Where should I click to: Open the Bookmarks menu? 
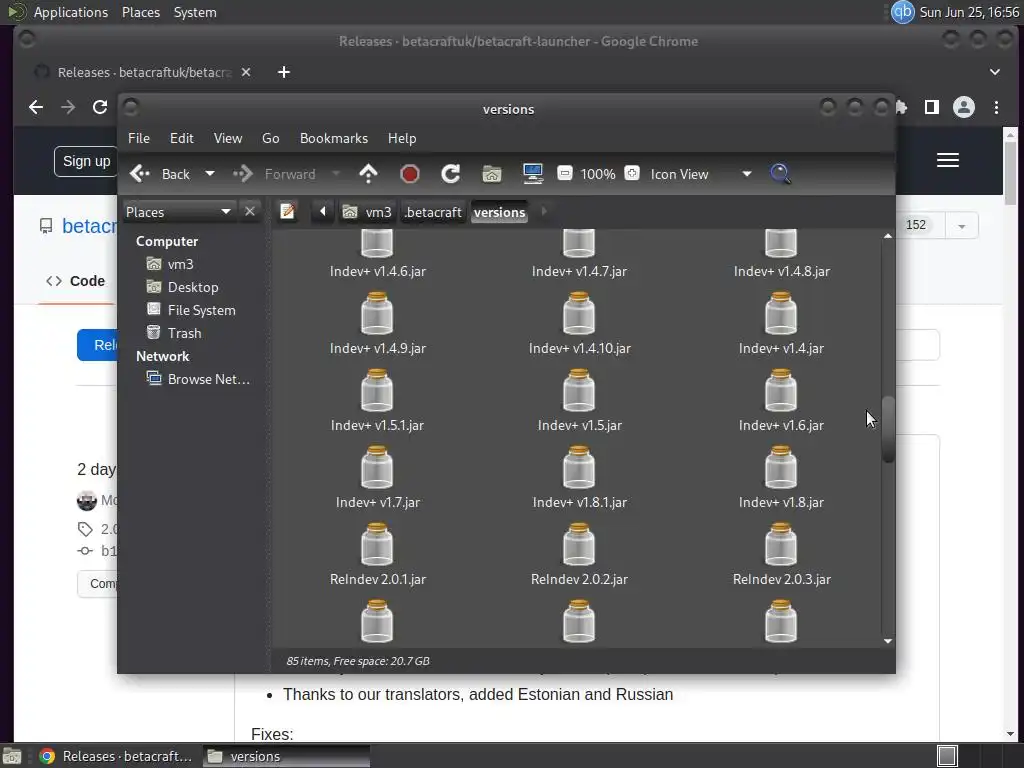point(334,138)
